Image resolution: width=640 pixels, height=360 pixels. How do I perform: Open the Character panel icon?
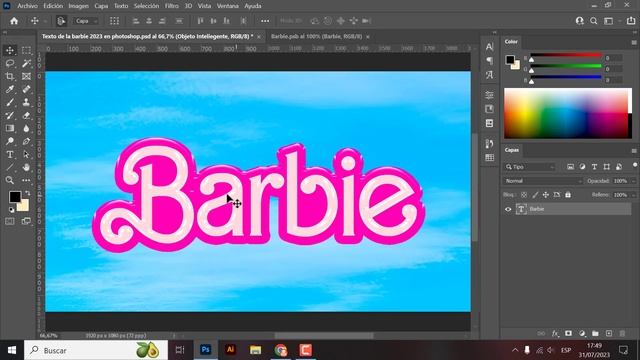(489, 47)
